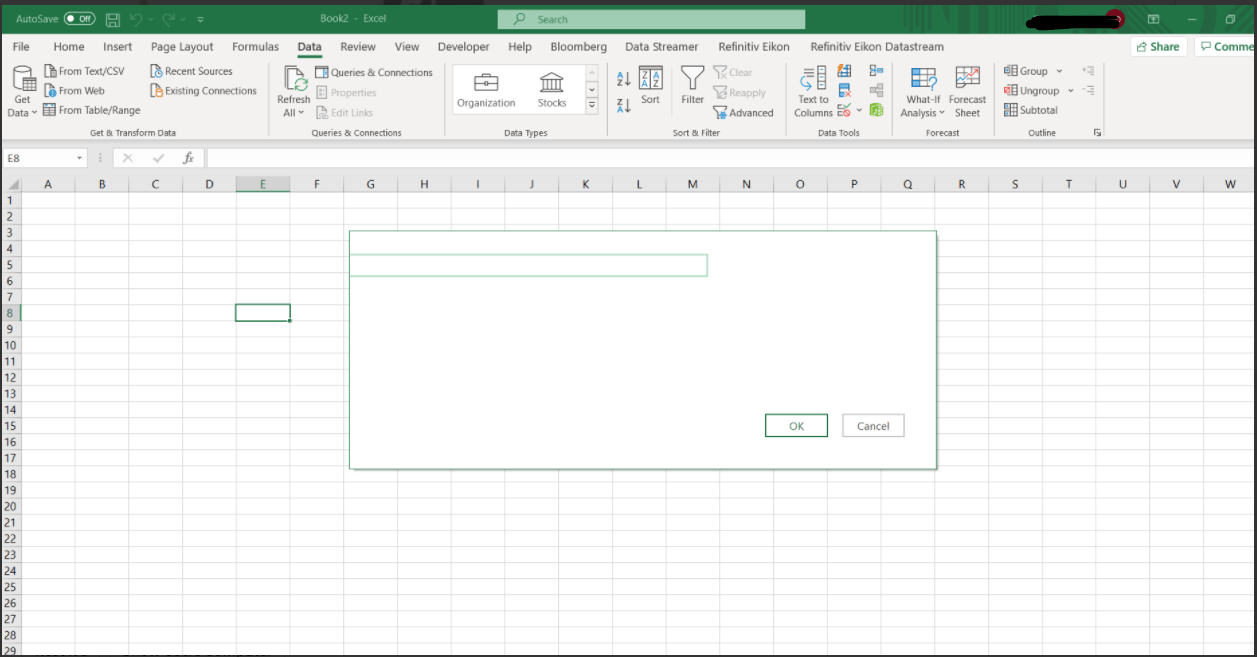The width and height of the screenshot is (1257, 657).
Task: Open the File tab
Action: pos(21,47)
